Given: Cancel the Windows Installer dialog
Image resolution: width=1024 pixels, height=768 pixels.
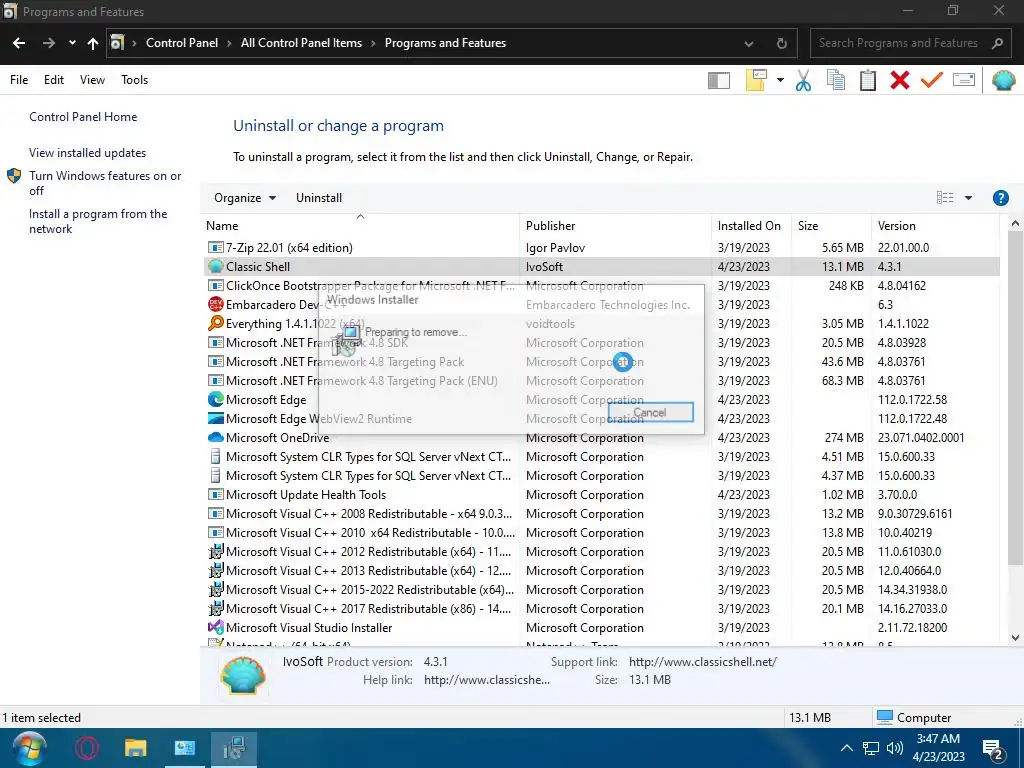Looking at the screenshot, I should coord(650,412).
